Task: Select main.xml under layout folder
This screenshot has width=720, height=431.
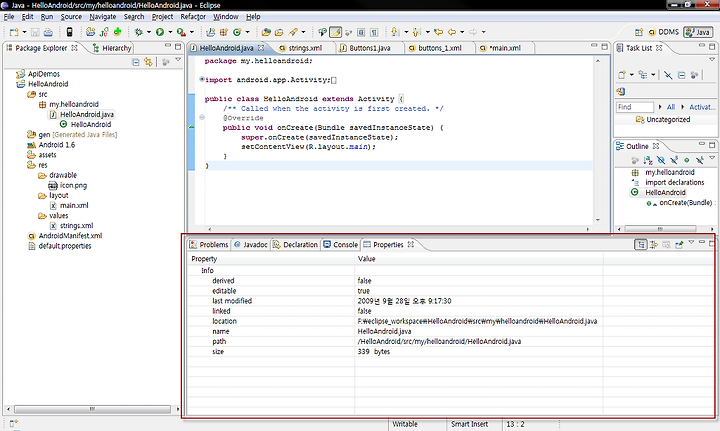Action: coord(74,205)
